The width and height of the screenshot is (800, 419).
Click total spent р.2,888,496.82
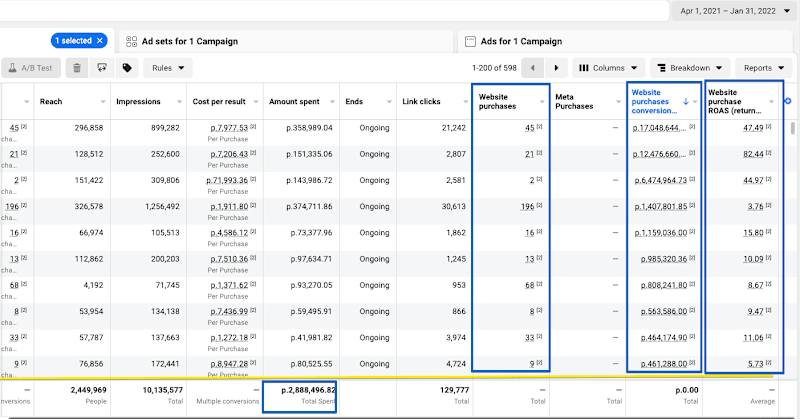(309, 390)
